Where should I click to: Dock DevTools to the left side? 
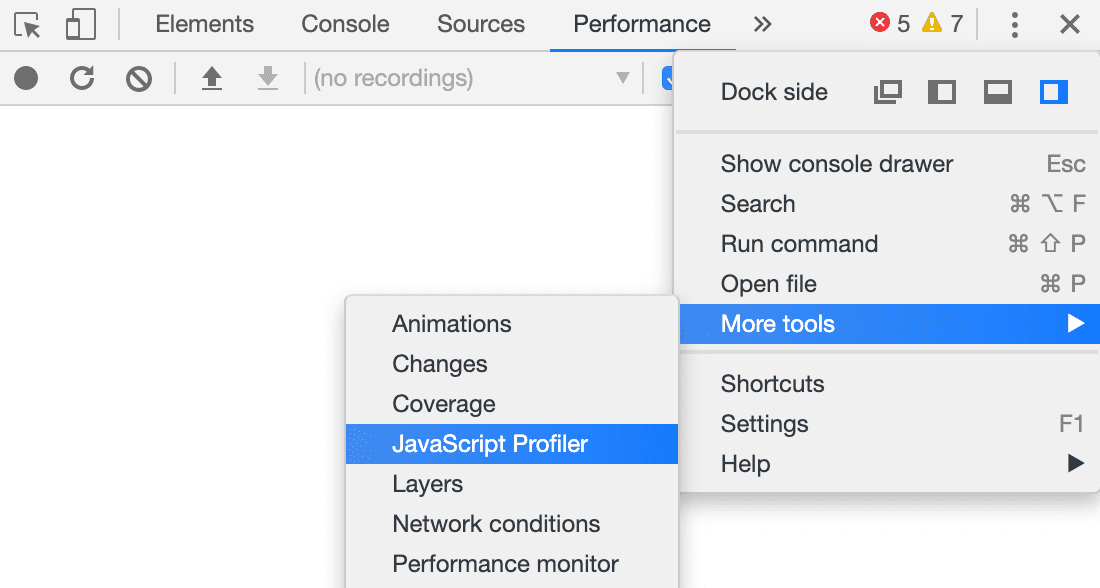click(941, 92)
